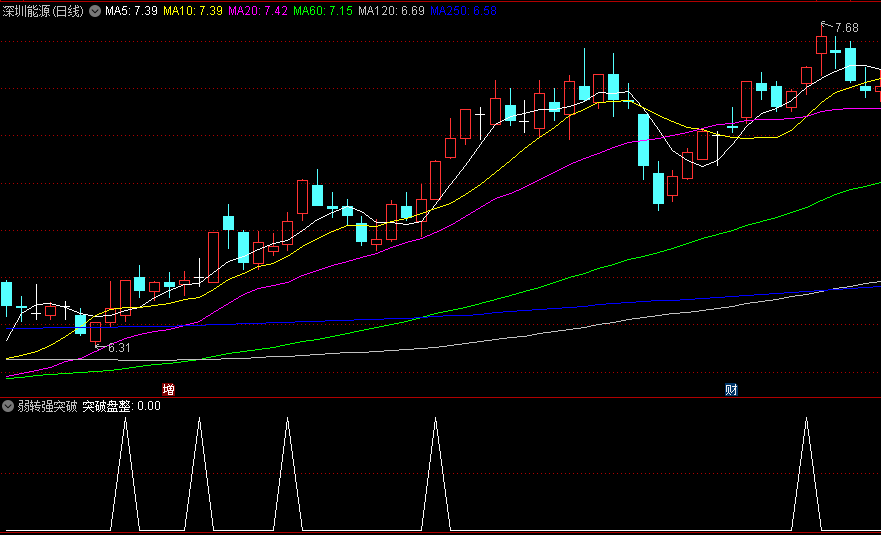Click the red 增 event marker

168,389
